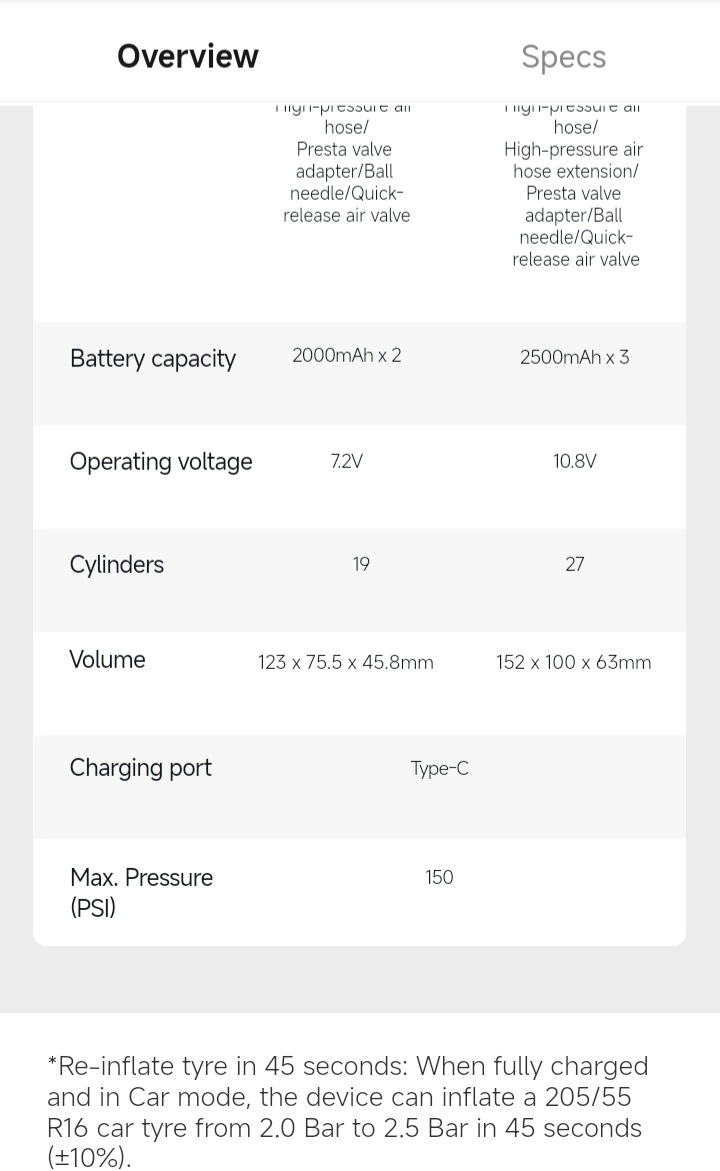Click the Volume row label
Viewport: 720px width, 1171px height.
click(x=107, y=659)
